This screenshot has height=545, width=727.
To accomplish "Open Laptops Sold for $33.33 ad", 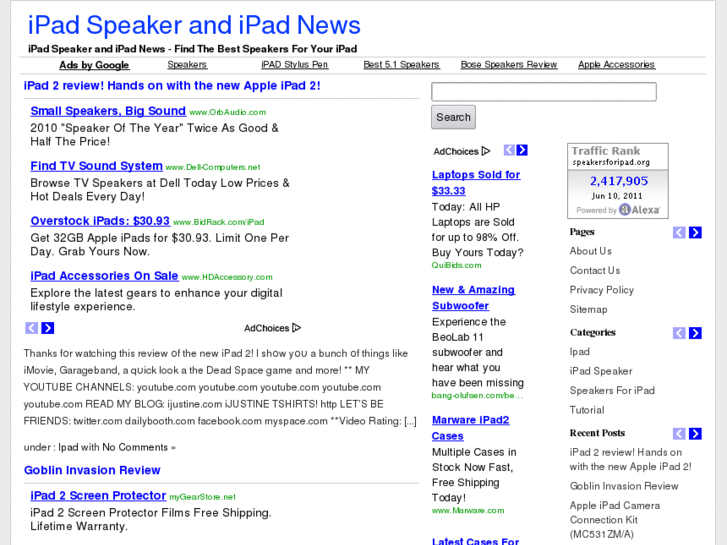I will tap(476, 183).
